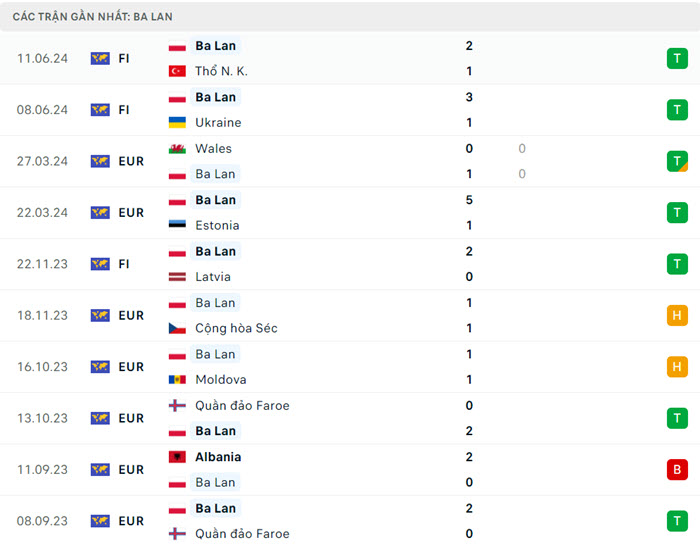Click the Czech flag beside Cộng hòa Séc
The width and height of the screenshot is (700, 545).
(x=177, y=329)
